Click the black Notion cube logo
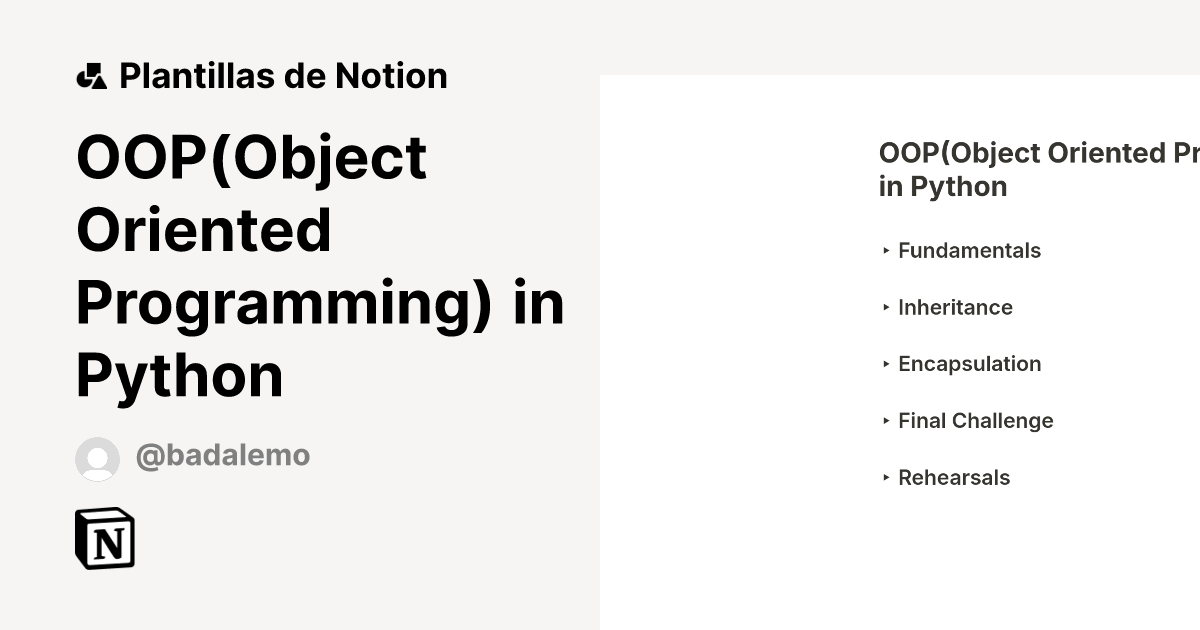1200x630 pixels. click(105, 539)
